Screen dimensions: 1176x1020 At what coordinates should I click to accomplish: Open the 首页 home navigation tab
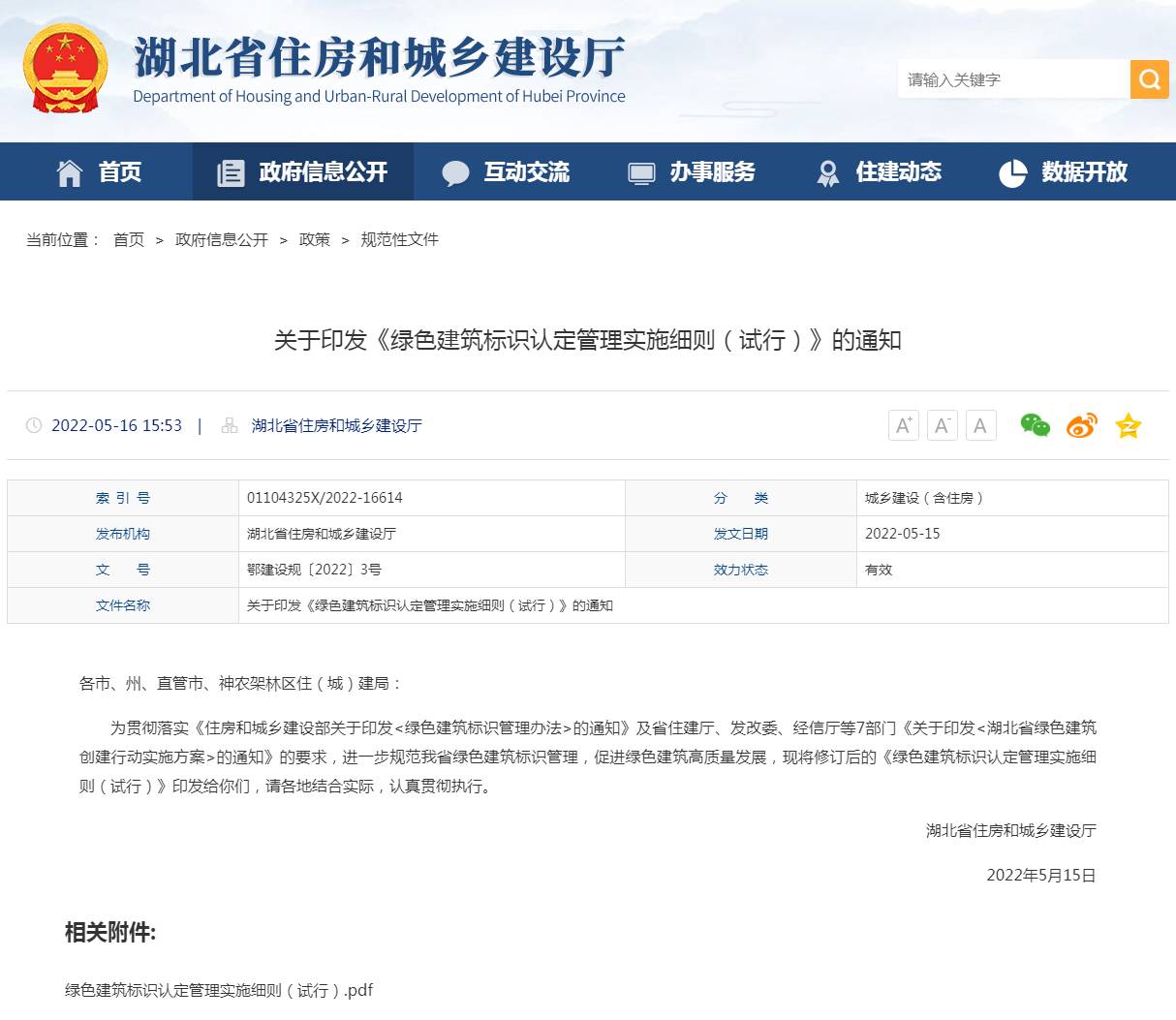coord(100,172)
